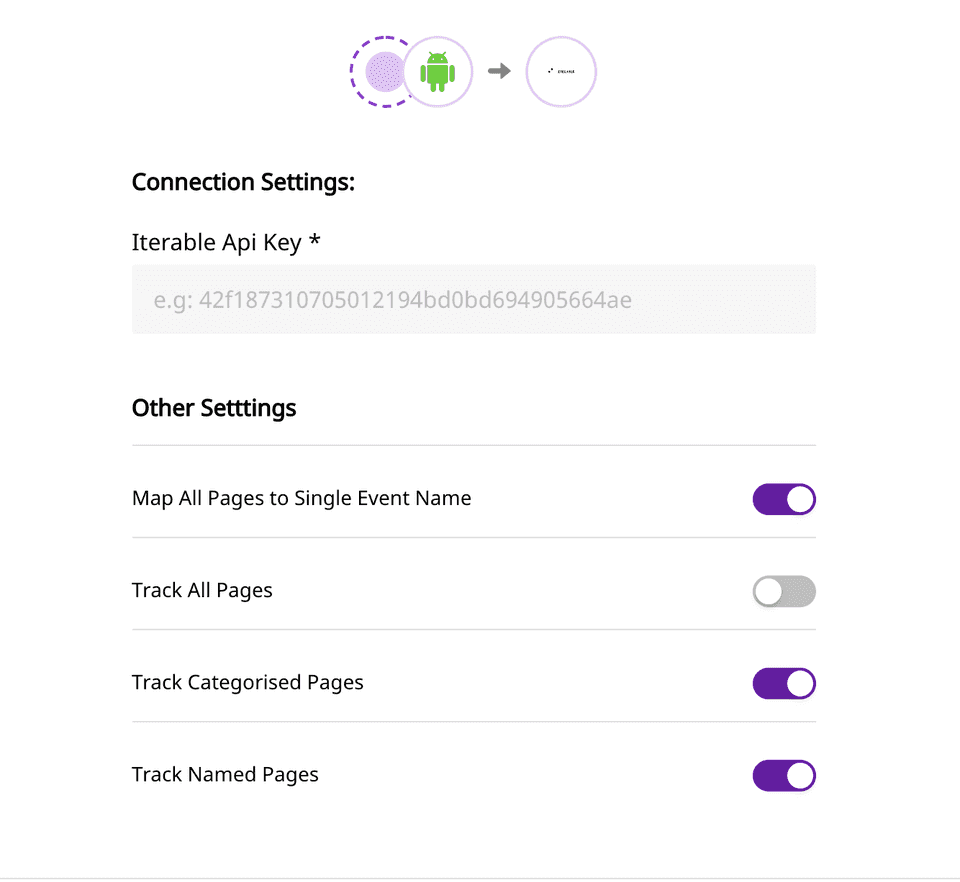Image resolution: width=960 pixels, height=882 pixels.
Task: Disable Map All Pages to Single Event Name
Action: [784, 499]
